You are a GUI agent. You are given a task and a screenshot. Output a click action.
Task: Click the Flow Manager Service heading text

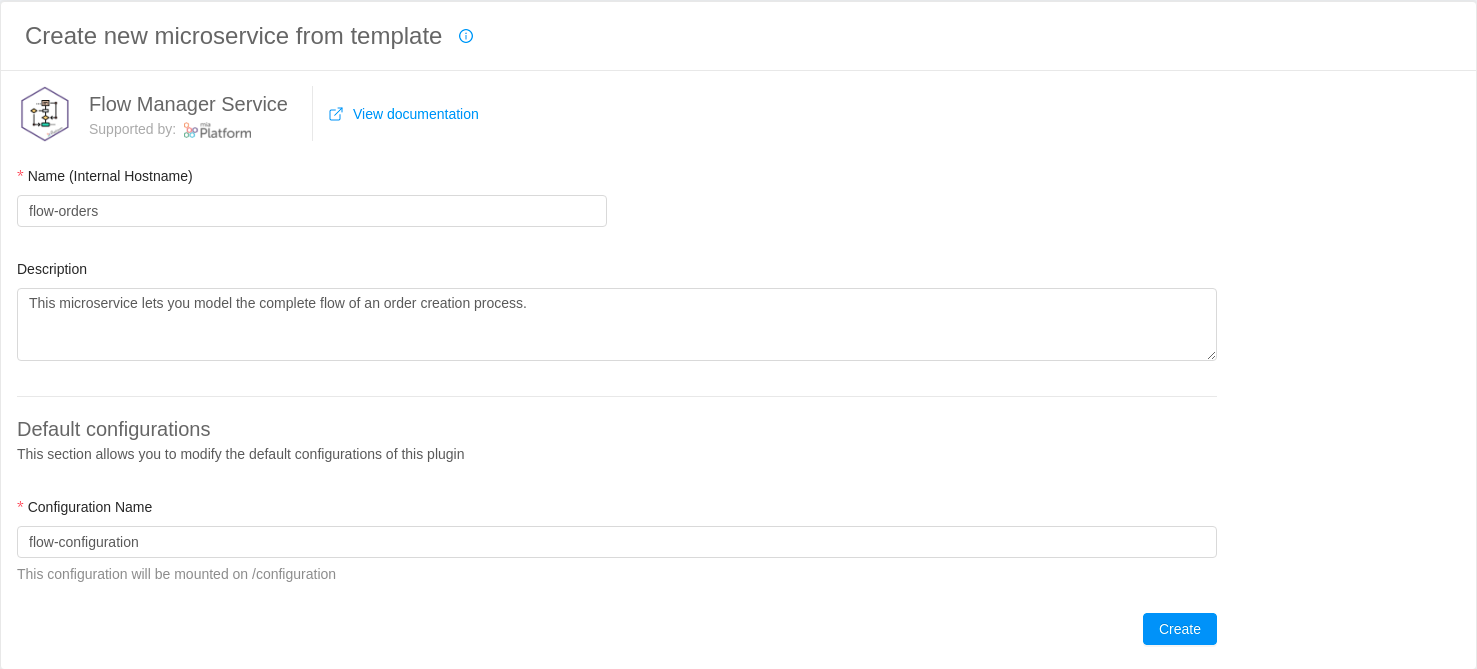[188, 104]
